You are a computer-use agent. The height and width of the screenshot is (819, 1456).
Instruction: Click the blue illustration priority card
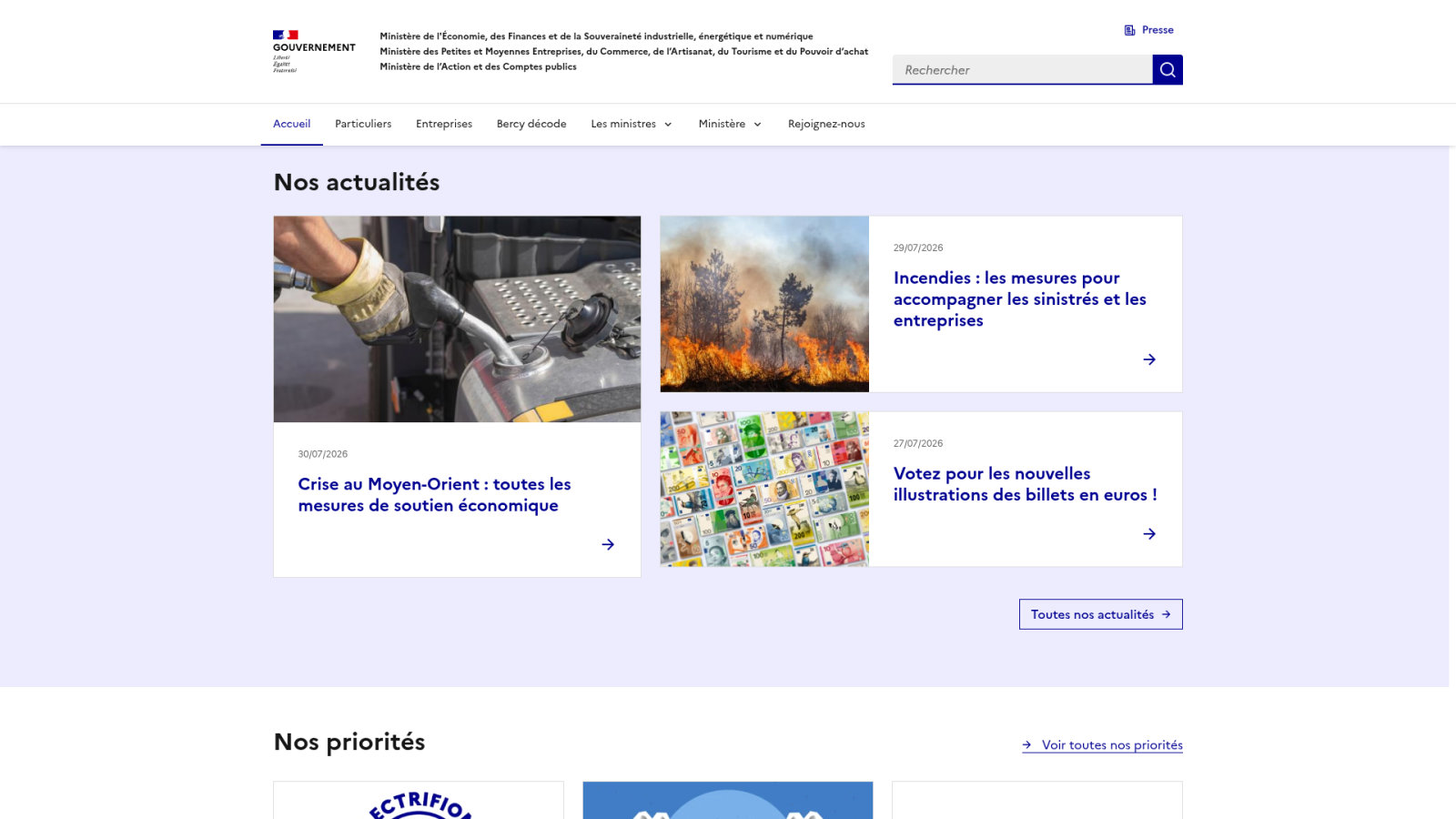point(728,800)
